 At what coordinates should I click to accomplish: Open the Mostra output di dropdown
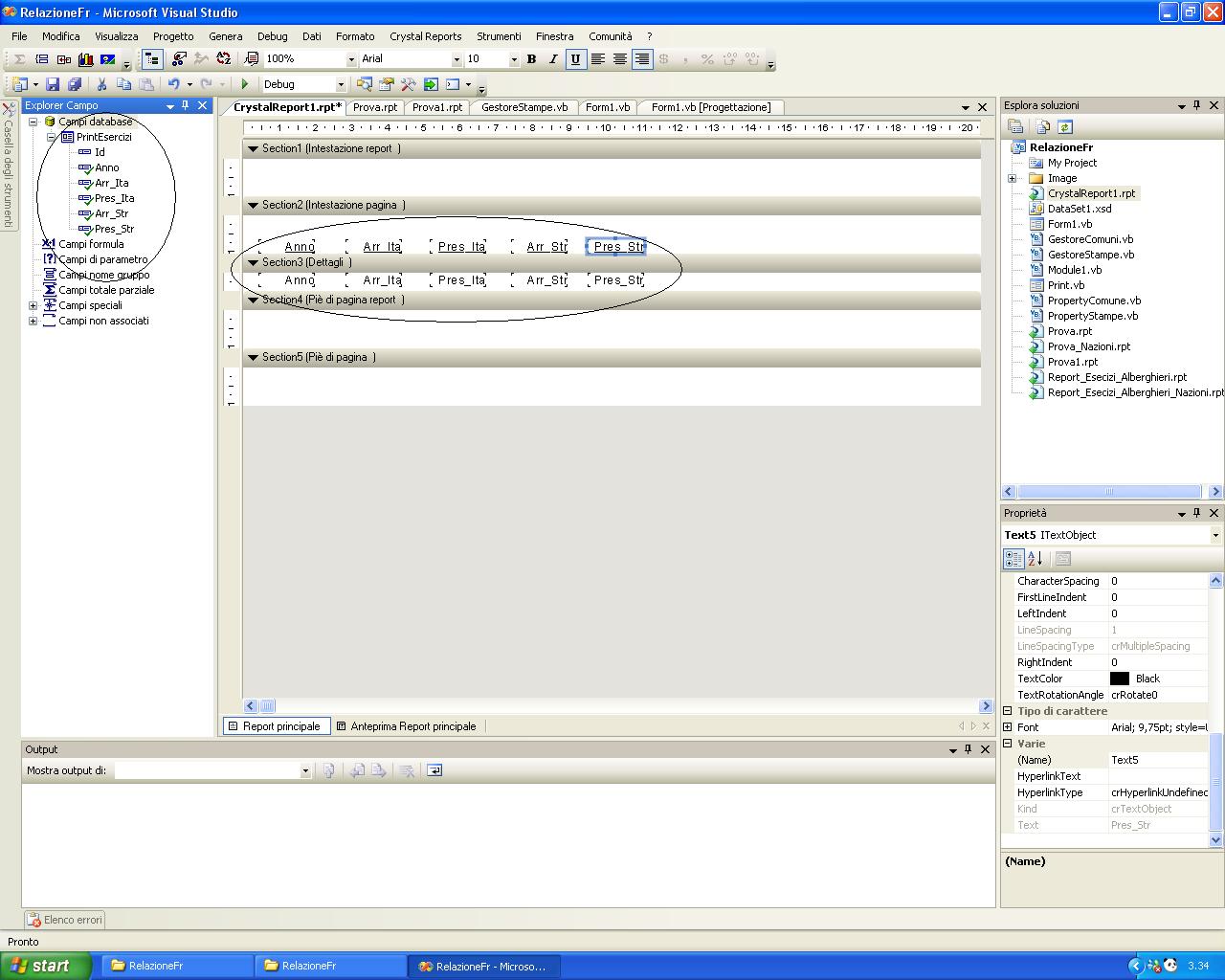305,770
